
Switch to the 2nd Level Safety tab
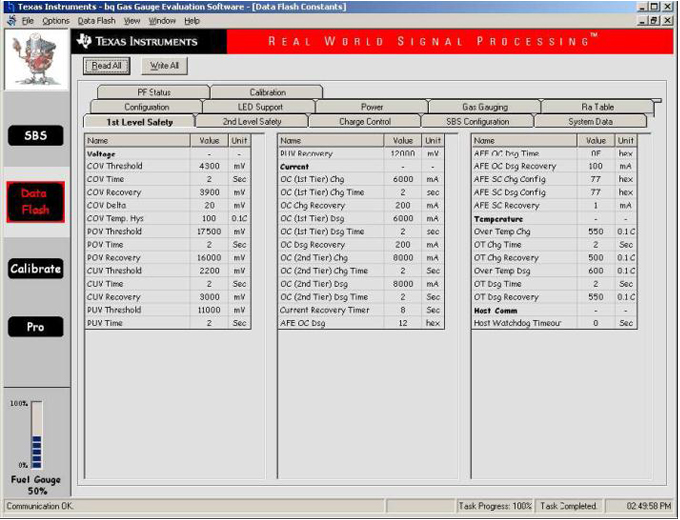tap(252, 122)
